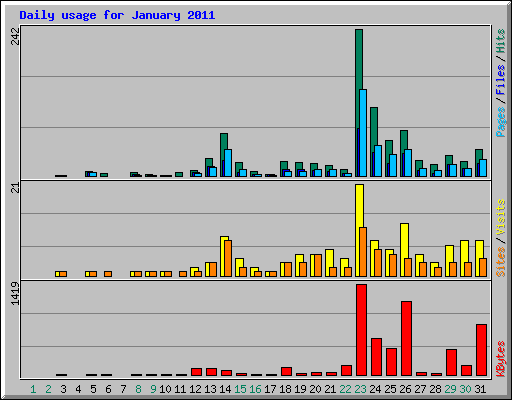Click the red KBytes bar for day 31
Viewport: 512px width, 400px height.
pyautogui.click(x=481, y=350)
